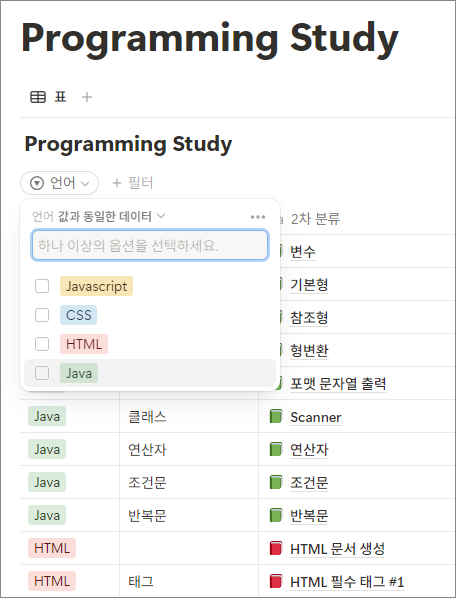Screen dimensions: 456x598
Task: Click the red book icon beside HTML 필수 태그 #1
Action: click(x=276, y=581)
